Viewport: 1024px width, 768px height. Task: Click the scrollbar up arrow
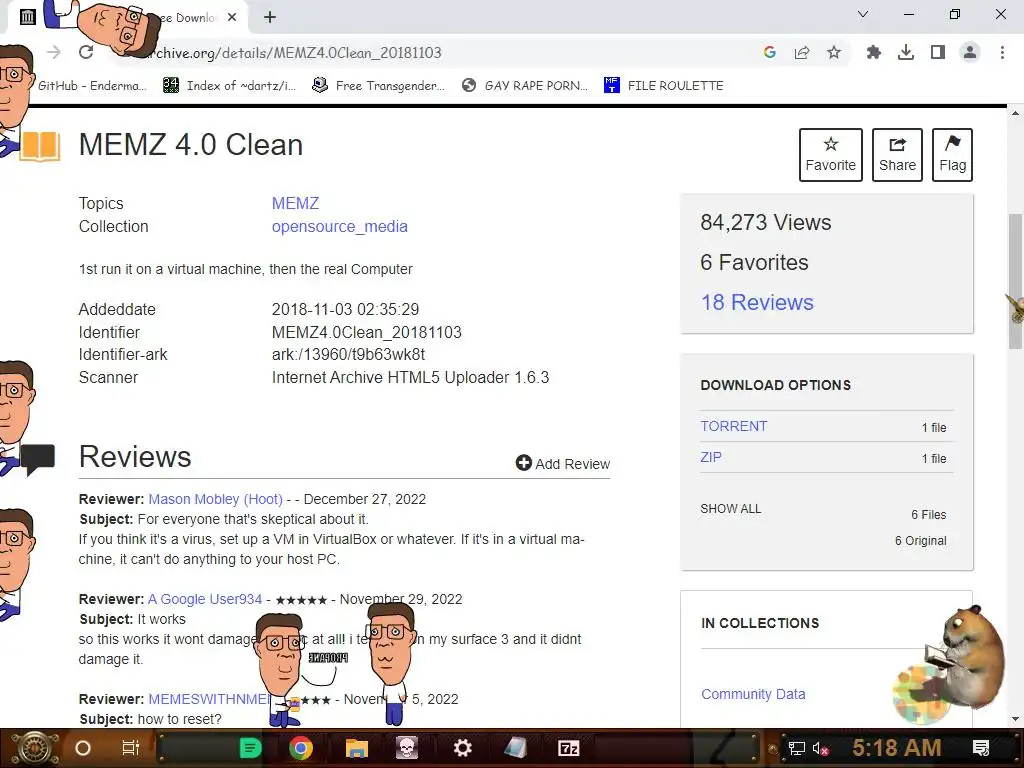pos(1016,114)
